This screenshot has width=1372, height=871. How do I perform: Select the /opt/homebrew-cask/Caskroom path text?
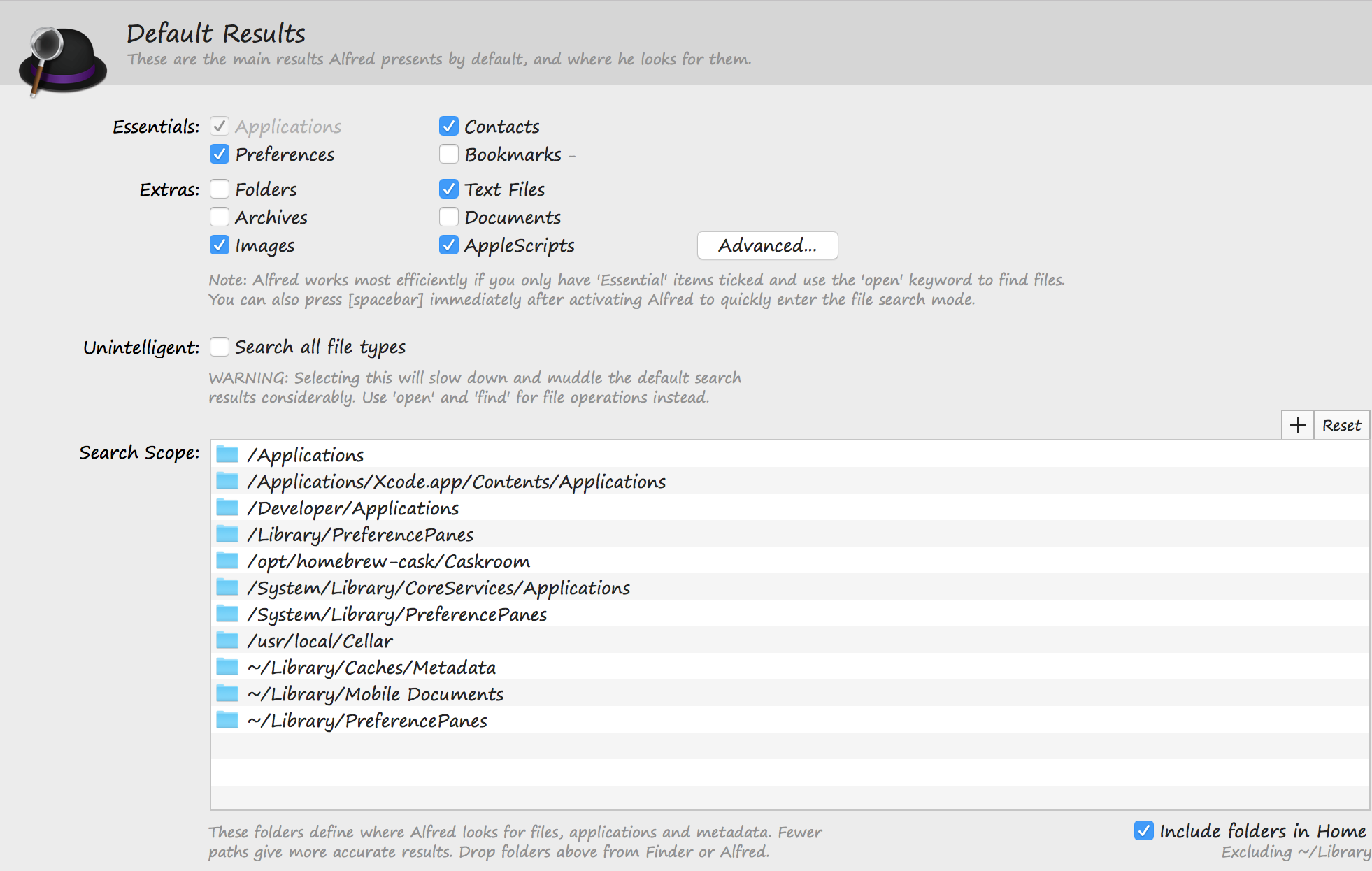389,561
